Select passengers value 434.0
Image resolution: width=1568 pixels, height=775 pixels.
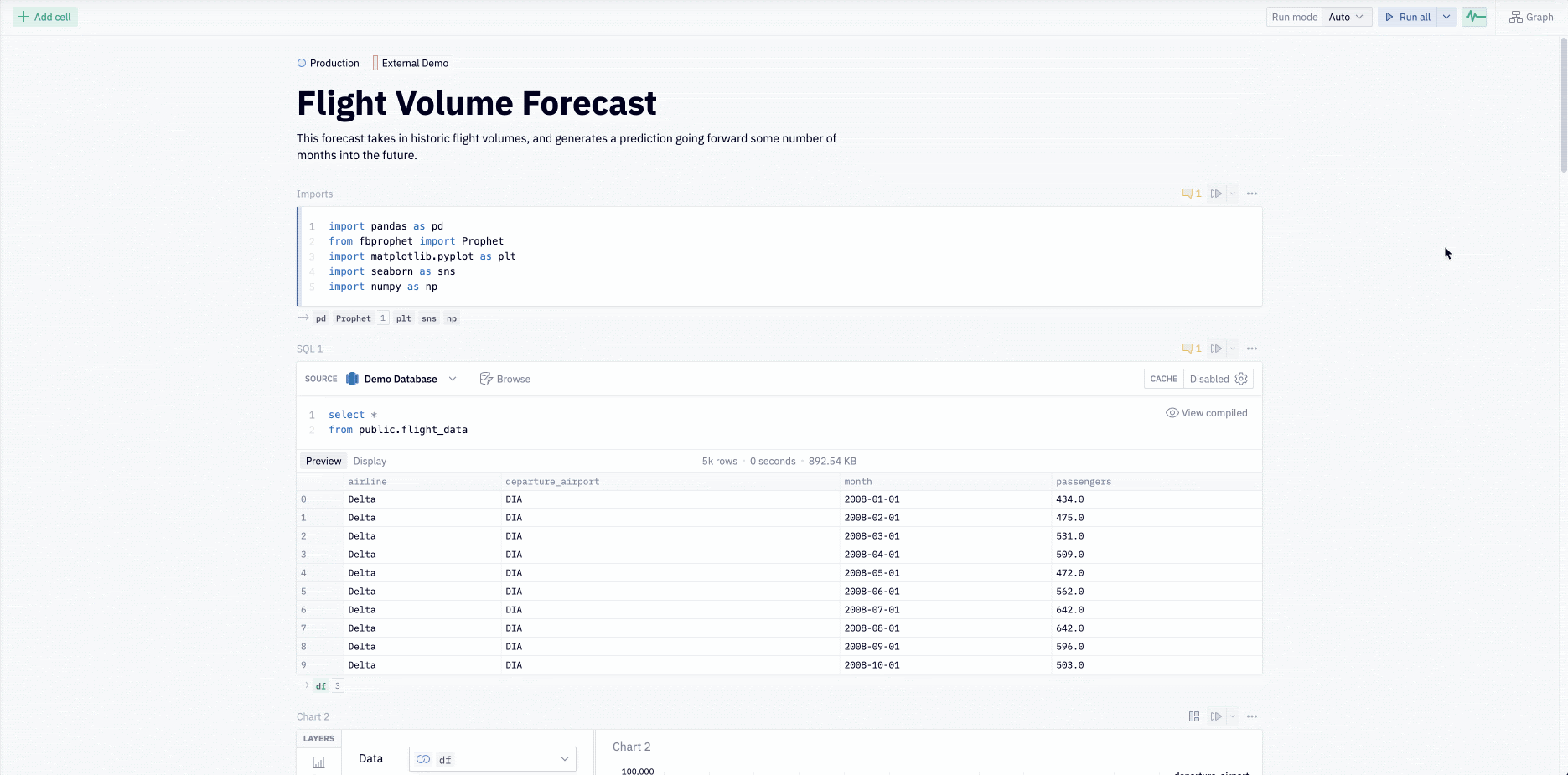(1157, 499)
